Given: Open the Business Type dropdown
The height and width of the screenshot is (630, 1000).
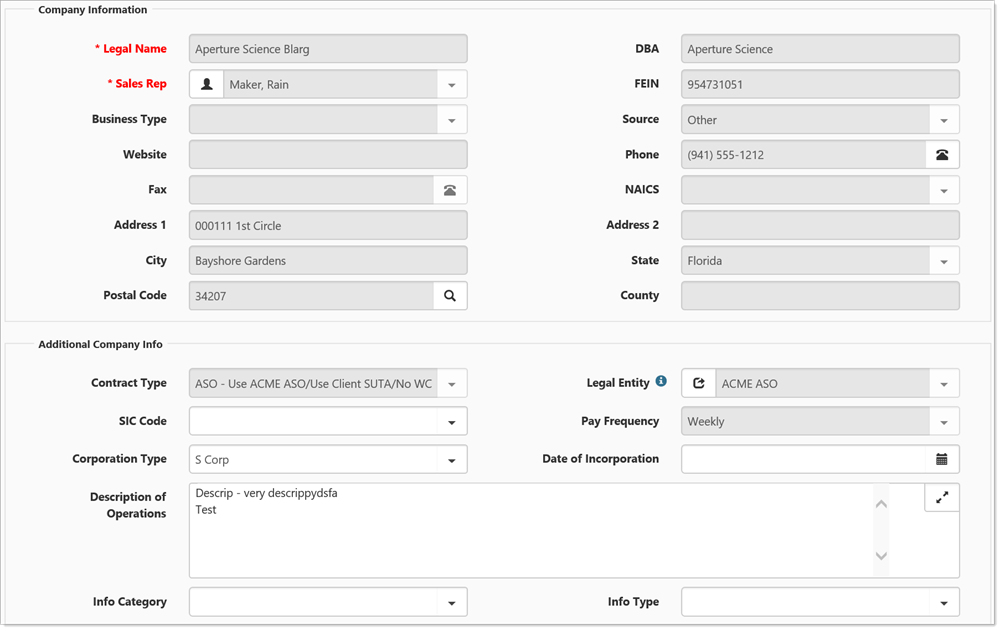Looking at the screenshot, I should tap(451, 120).
